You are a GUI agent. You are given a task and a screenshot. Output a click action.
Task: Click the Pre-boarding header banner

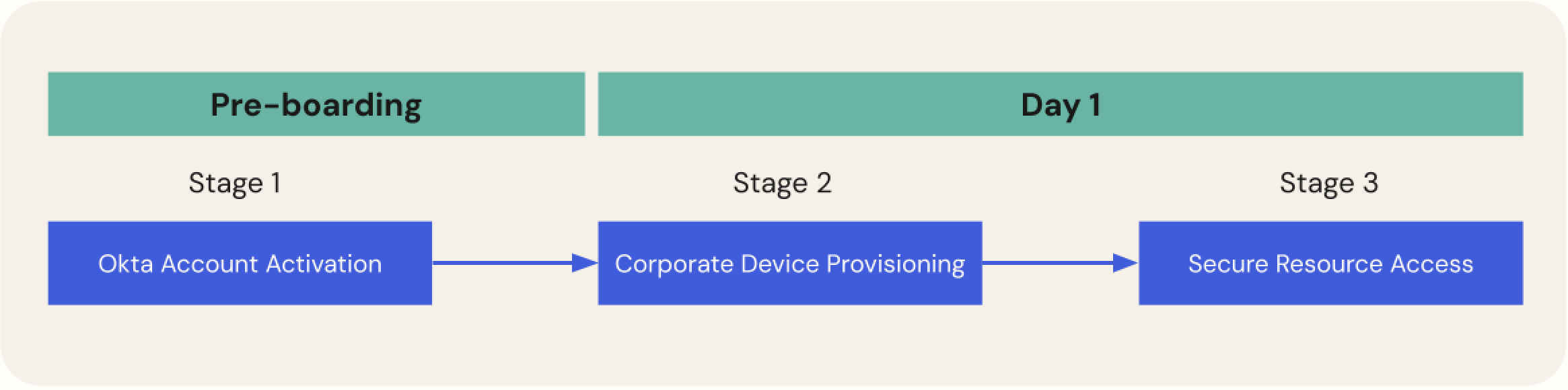pyautogui.click(x=316, y=104)
